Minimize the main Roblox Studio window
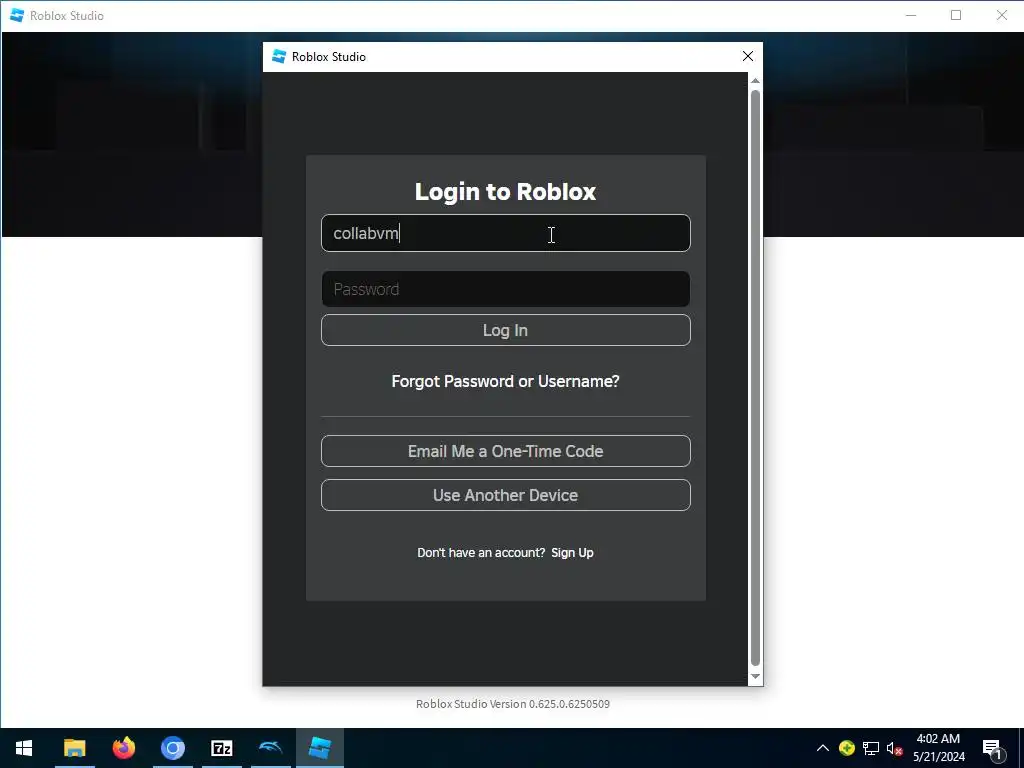Image resolution: width=1024 pixels, height=768 pixels. coord(911,15)
